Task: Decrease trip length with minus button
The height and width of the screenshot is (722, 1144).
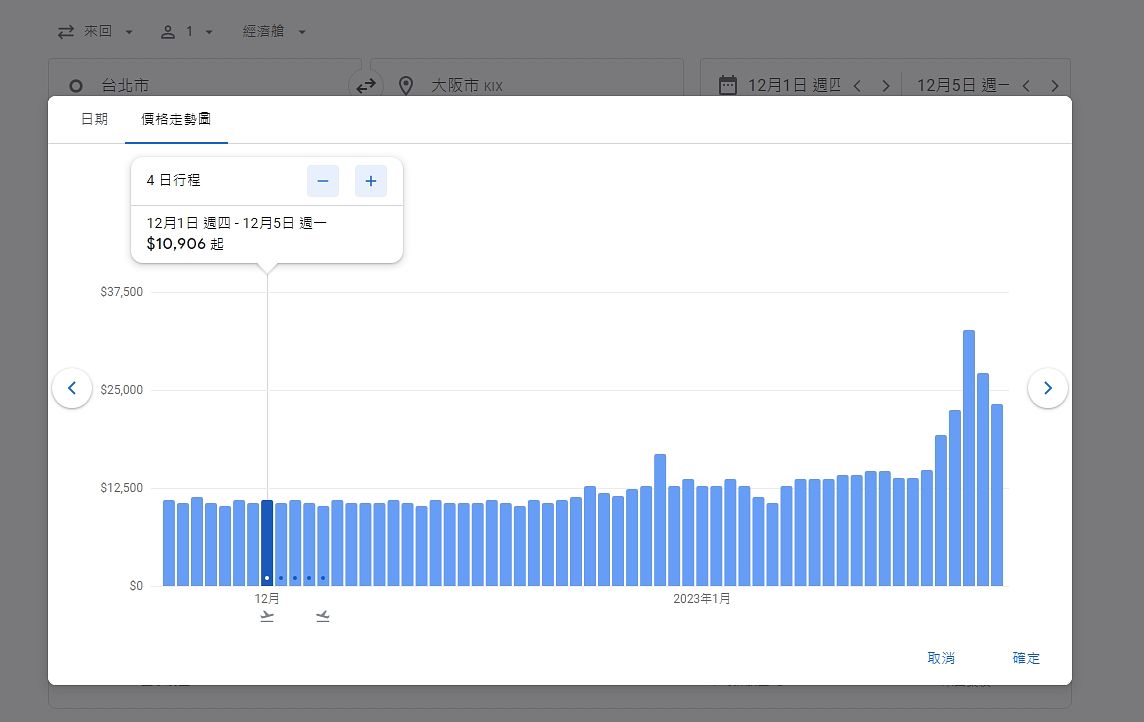Action: (323, 181)
